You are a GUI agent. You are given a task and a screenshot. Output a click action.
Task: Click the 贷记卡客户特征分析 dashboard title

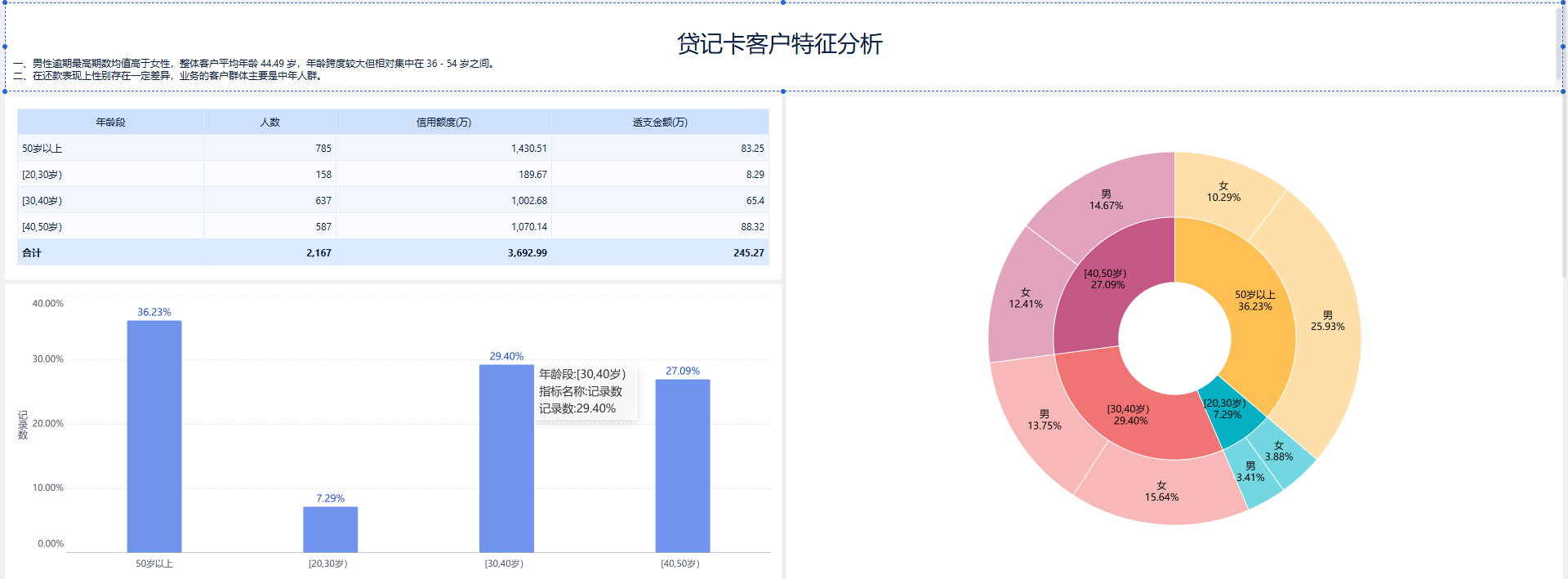pyautogui.click(x=779, y=43)
